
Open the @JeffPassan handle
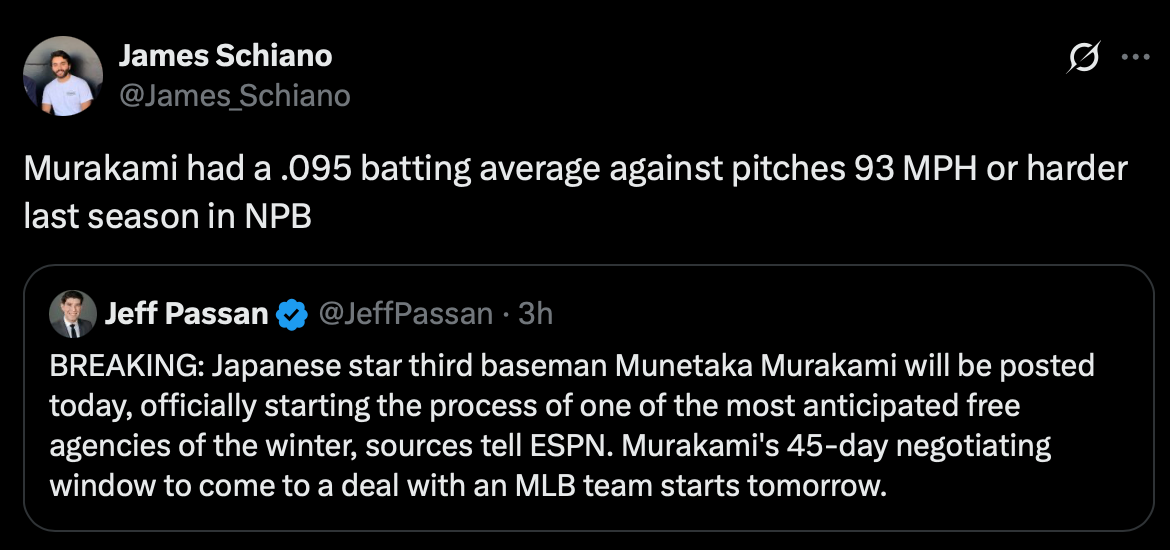(405, 315)
